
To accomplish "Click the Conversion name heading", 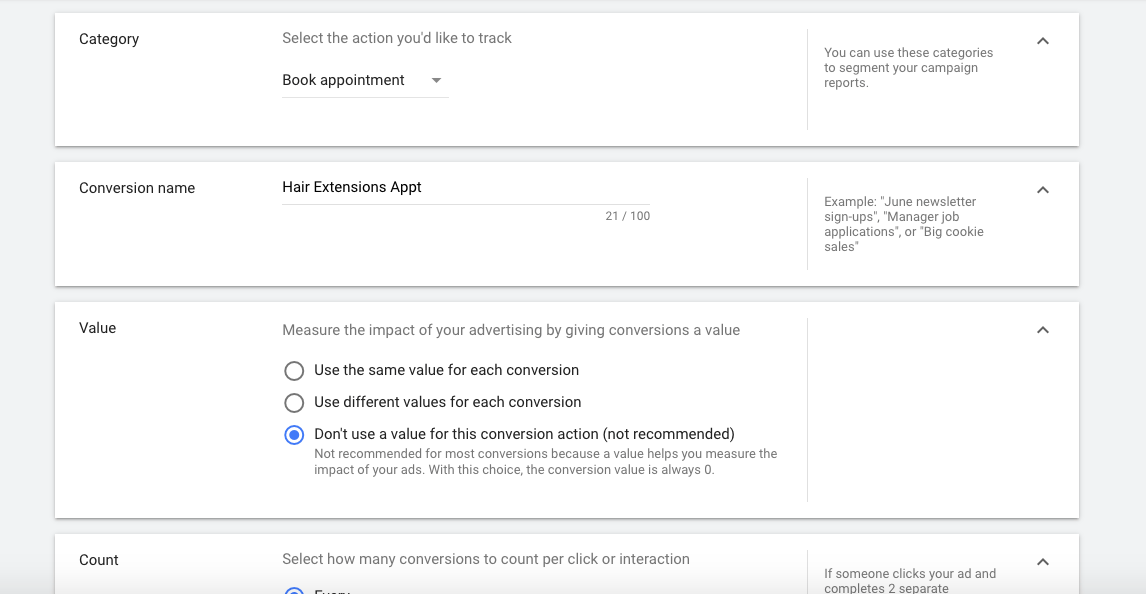I will (x=137, y=188).
